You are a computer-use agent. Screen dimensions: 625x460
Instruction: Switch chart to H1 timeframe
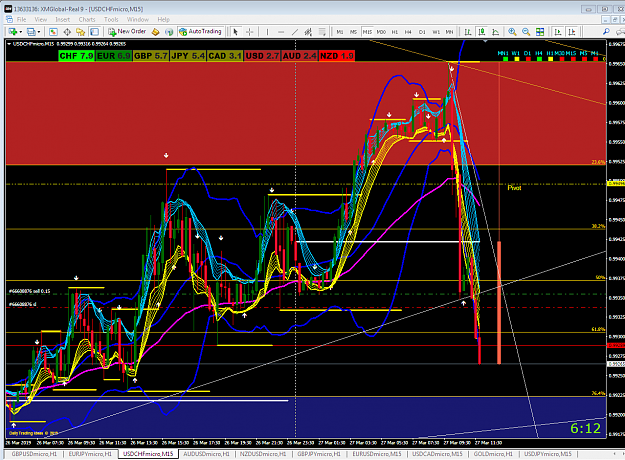395,32
